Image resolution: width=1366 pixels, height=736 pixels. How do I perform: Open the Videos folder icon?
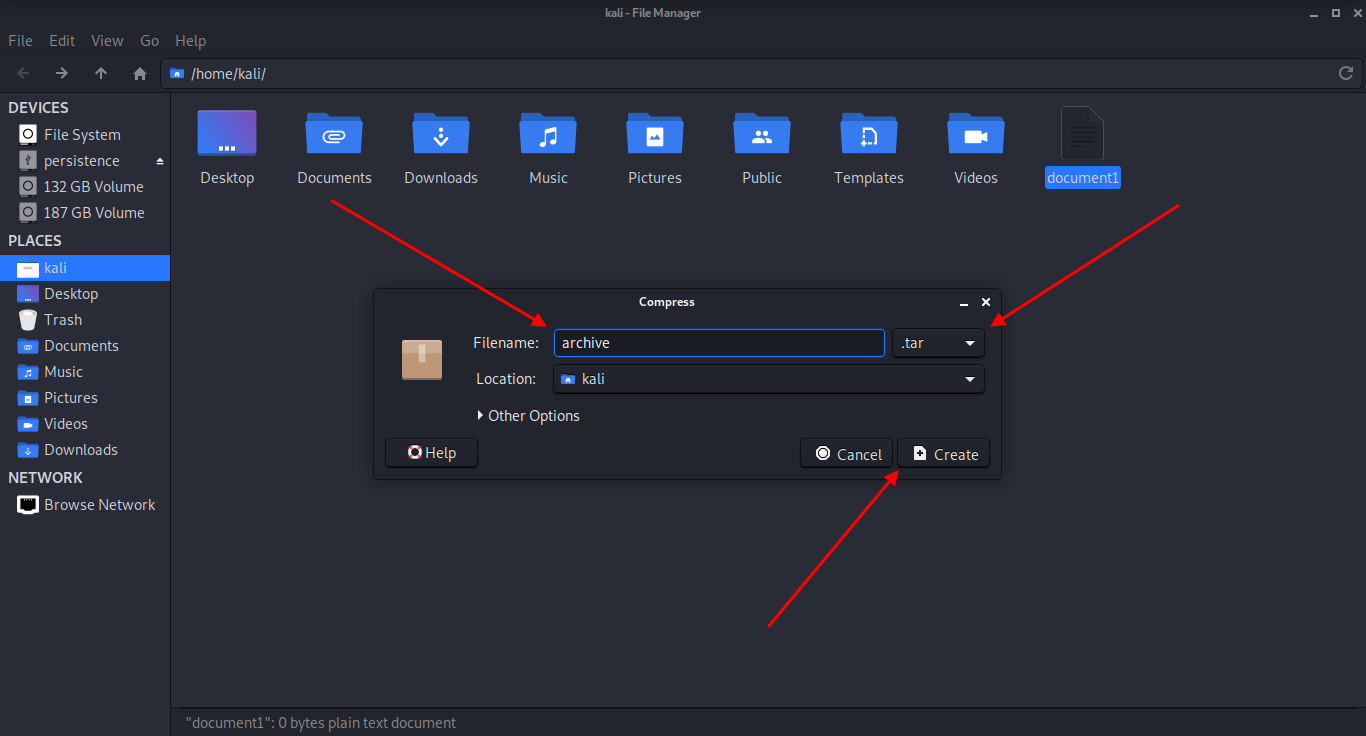tap(975, 135)
